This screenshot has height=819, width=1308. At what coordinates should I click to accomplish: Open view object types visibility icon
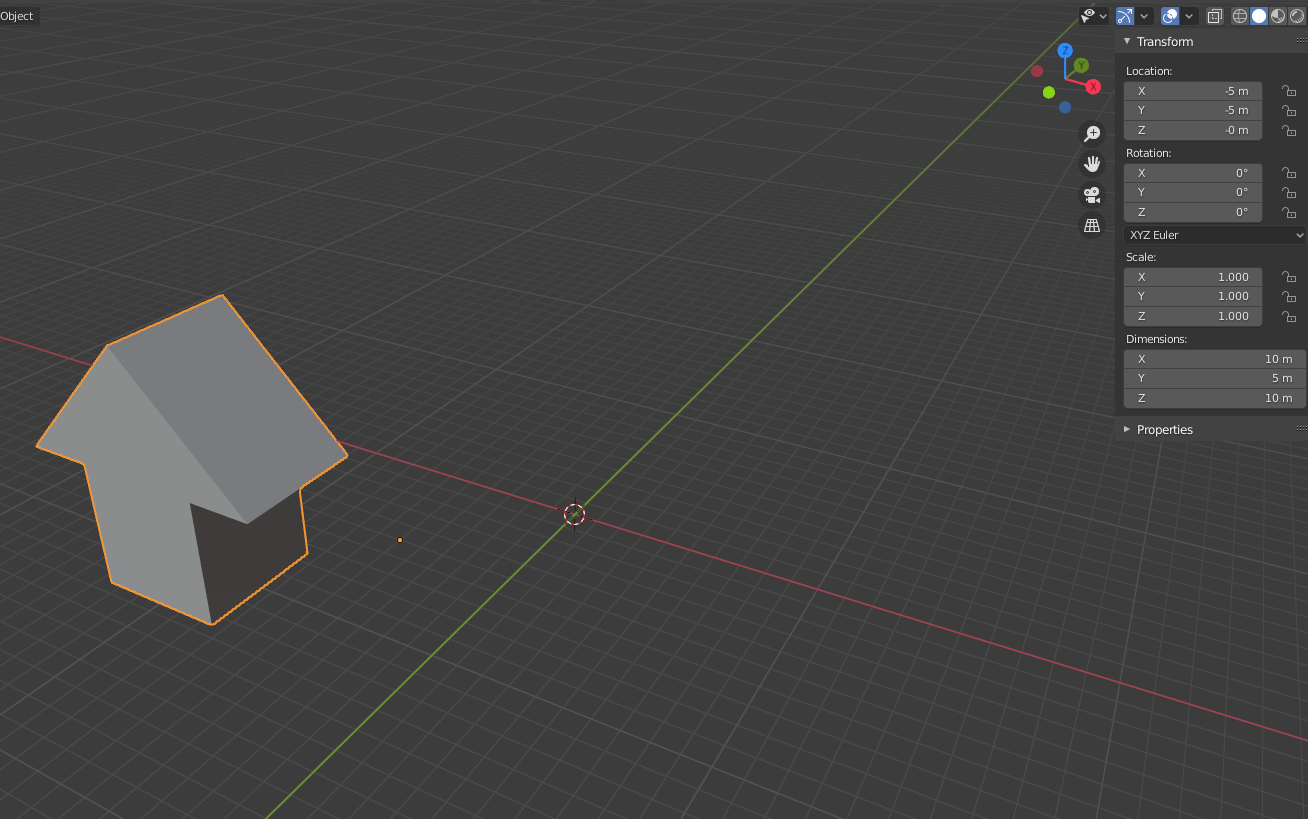tap(1088, 16)
